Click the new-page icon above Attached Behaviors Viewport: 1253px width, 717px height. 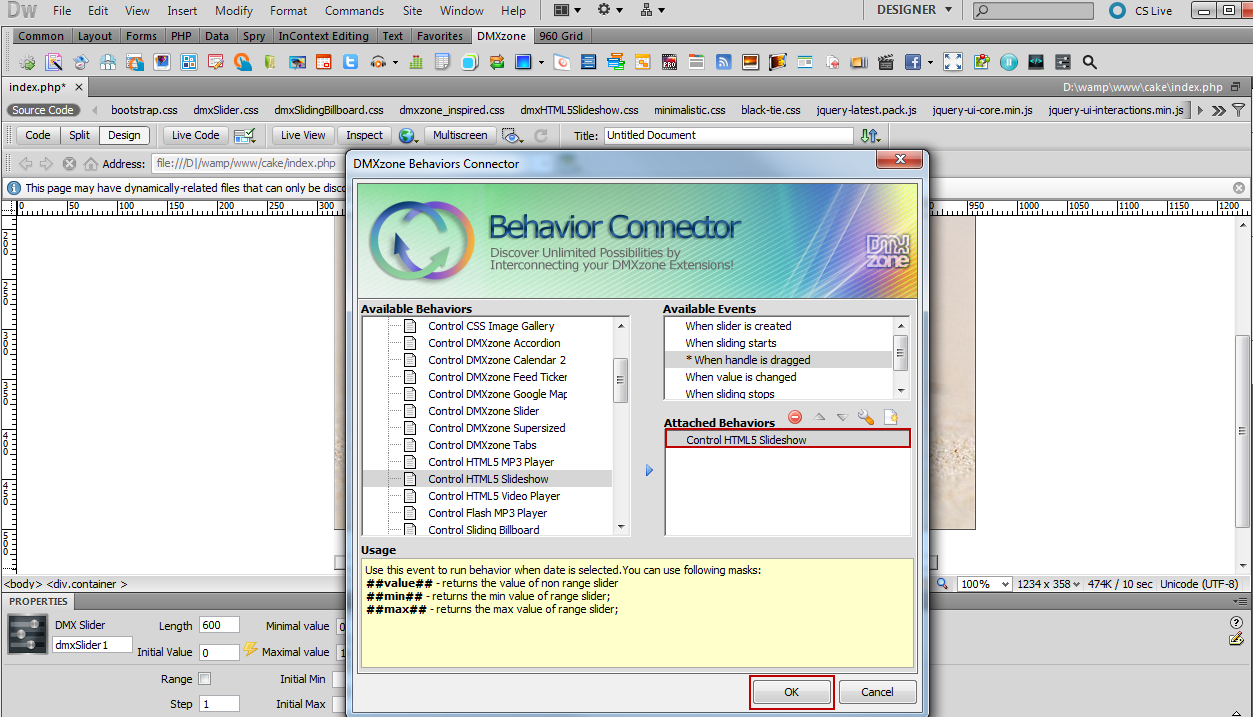click(x=891, y=417)
